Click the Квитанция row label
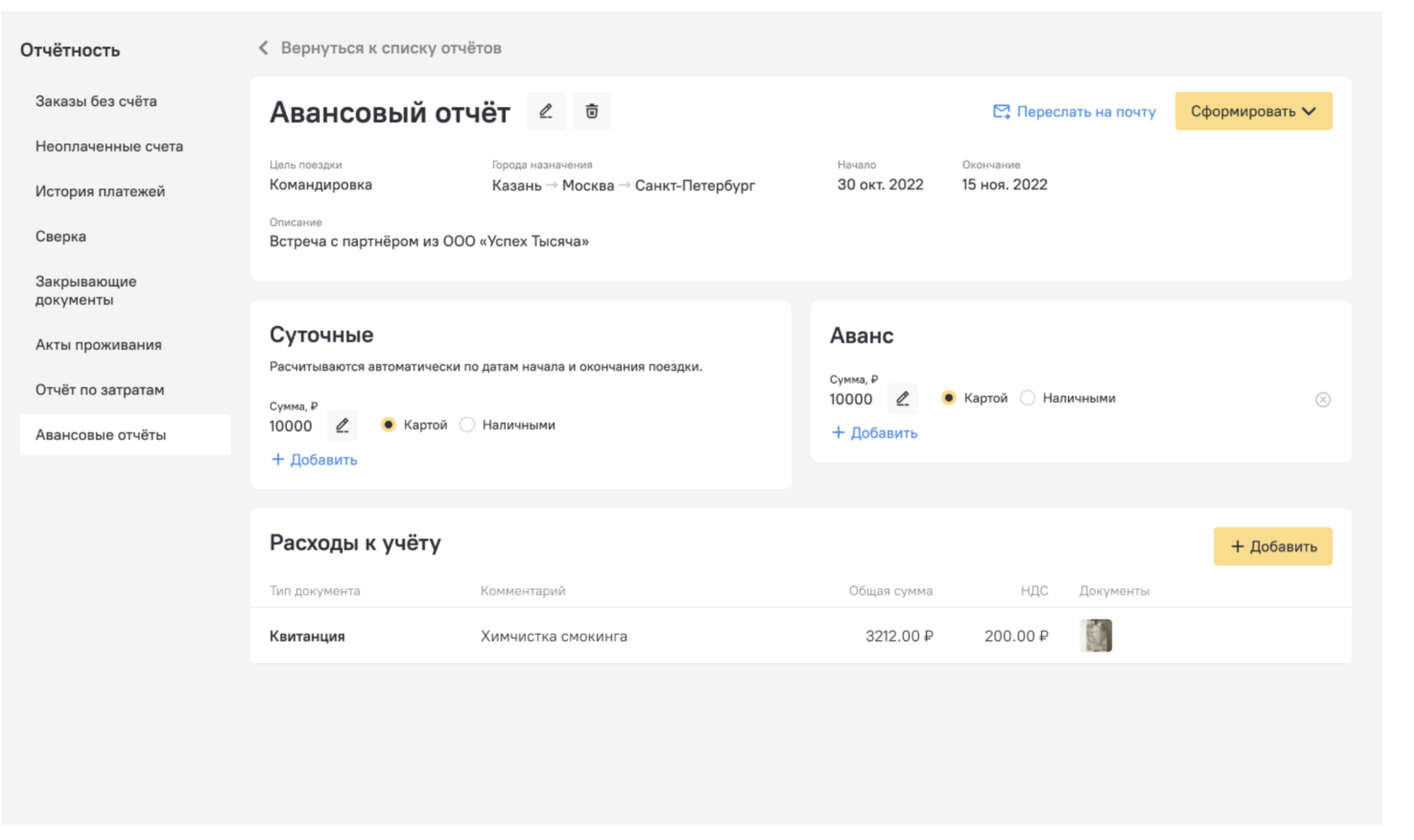Viewport: 1414px width, 840px height. [x=307, y=636]
